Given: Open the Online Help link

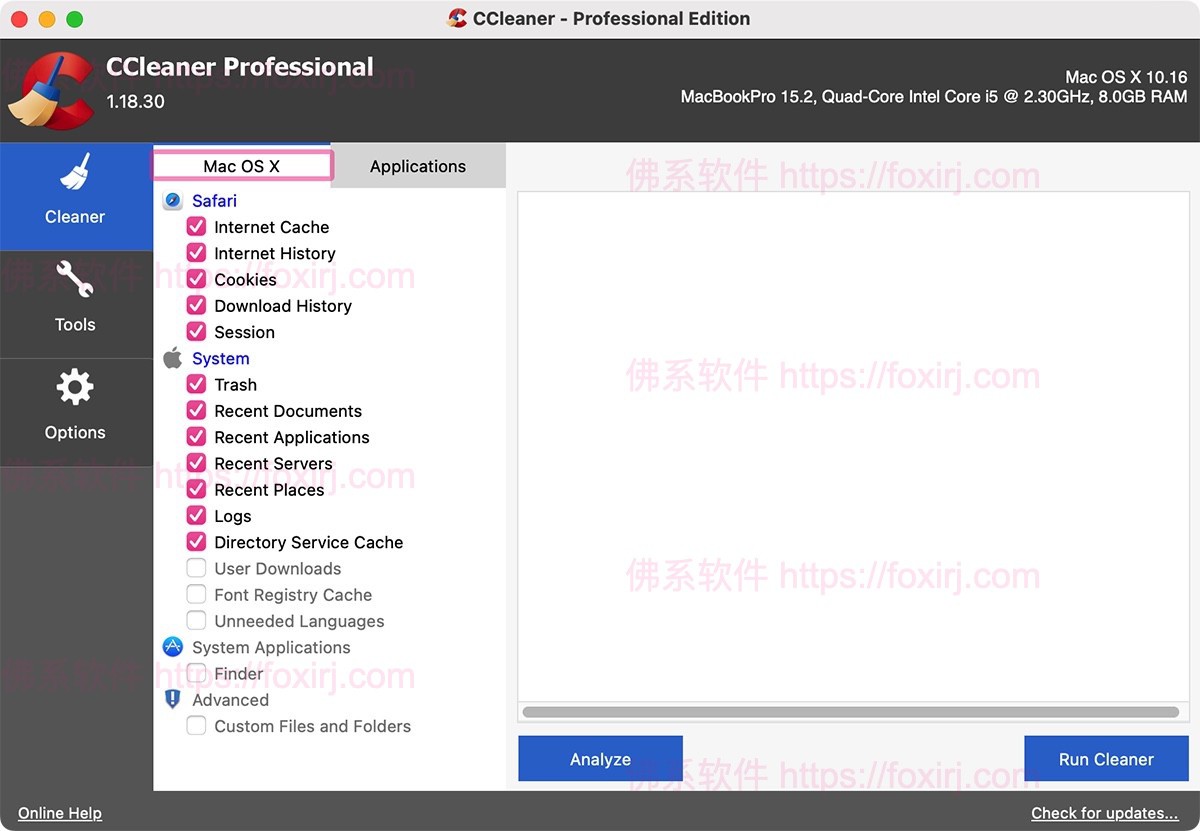Looking at the screenshot, I should (x=60, y=813).
